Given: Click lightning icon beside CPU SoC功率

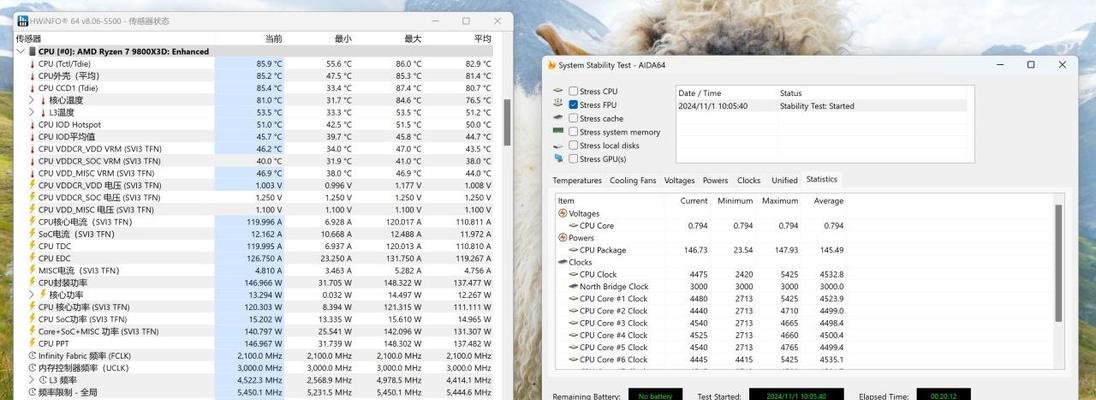Looking at the screenshot, I should tap(32, 319).
